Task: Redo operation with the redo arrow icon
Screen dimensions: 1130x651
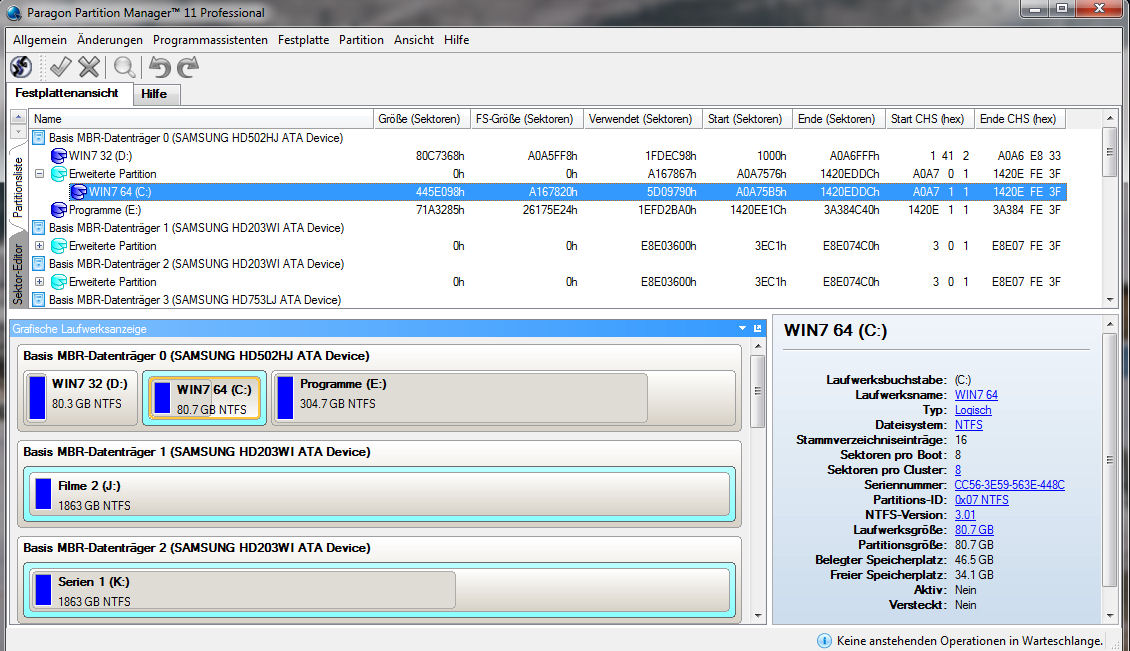Action: point(188,67)
